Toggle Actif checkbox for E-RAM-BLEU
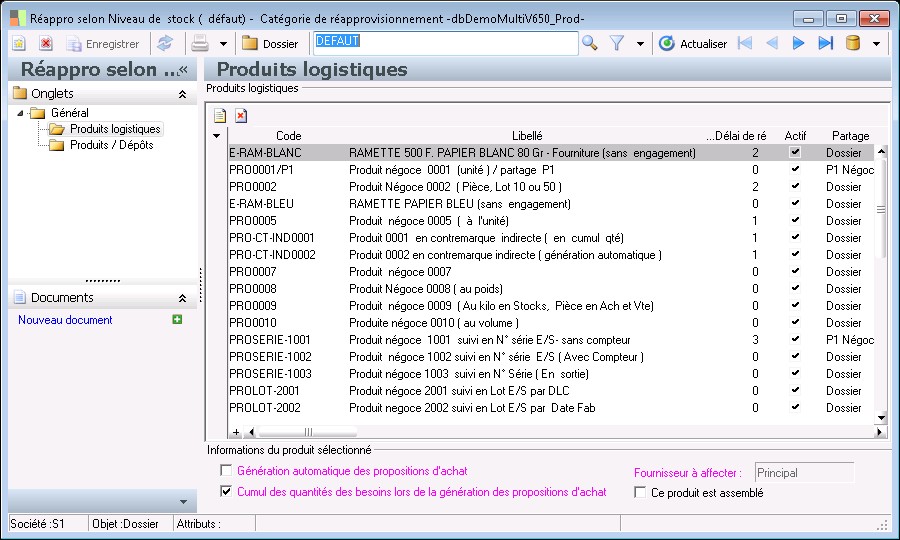This screenshot has width=900, height=540. click(x=795, y=203)
